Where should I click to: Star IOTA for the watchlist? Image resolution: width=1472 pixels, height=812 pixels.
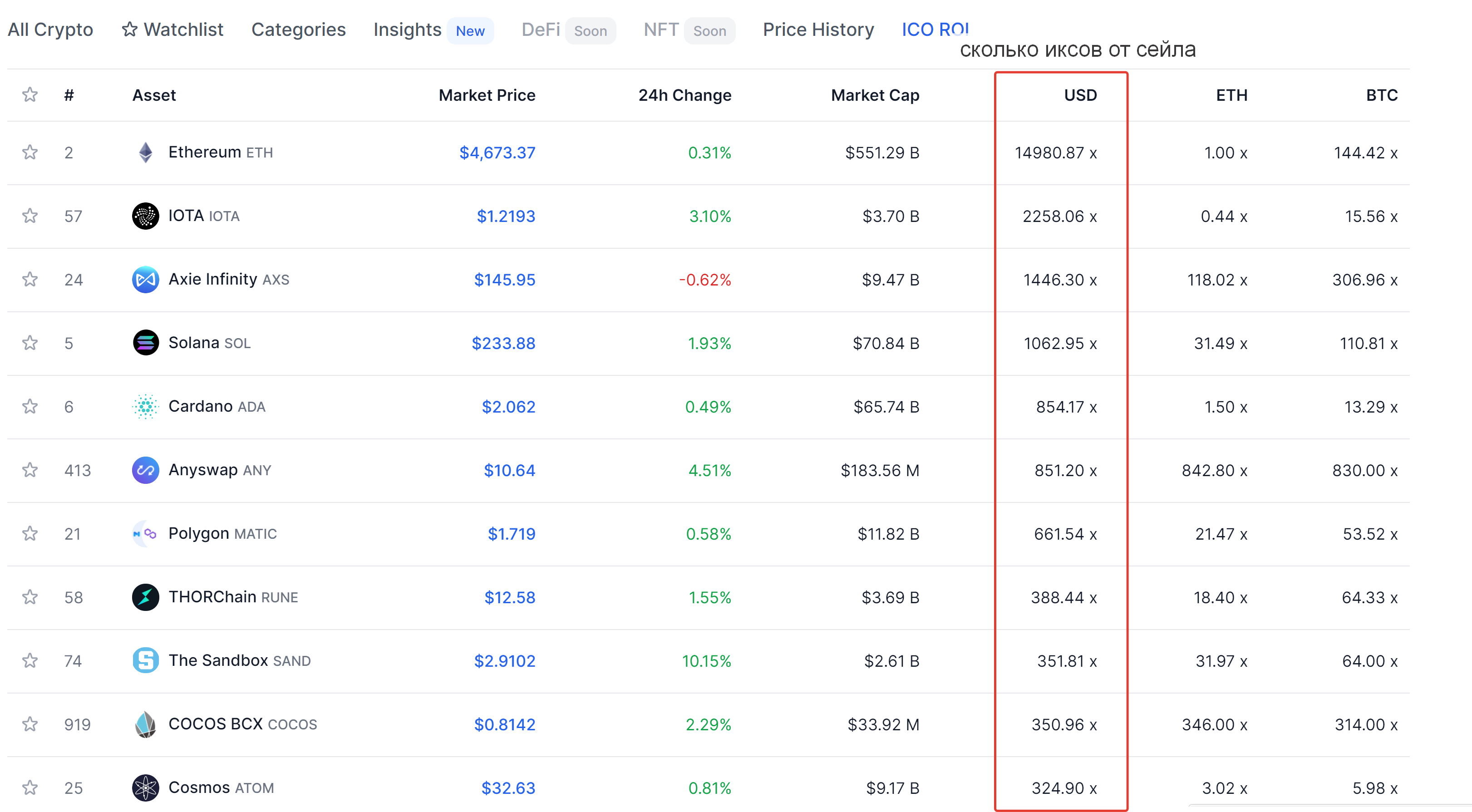pyautogui.click(x=30, y=216)
